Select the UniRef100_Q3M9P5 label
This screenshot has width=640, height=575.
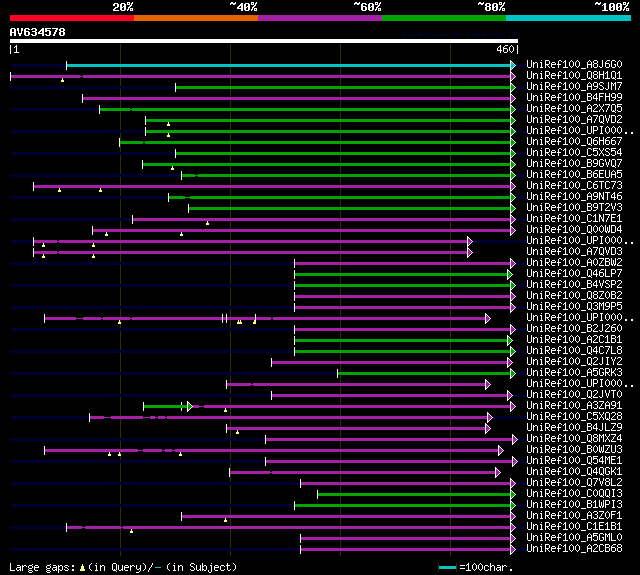pyautogui.click(x=574, y=307)
